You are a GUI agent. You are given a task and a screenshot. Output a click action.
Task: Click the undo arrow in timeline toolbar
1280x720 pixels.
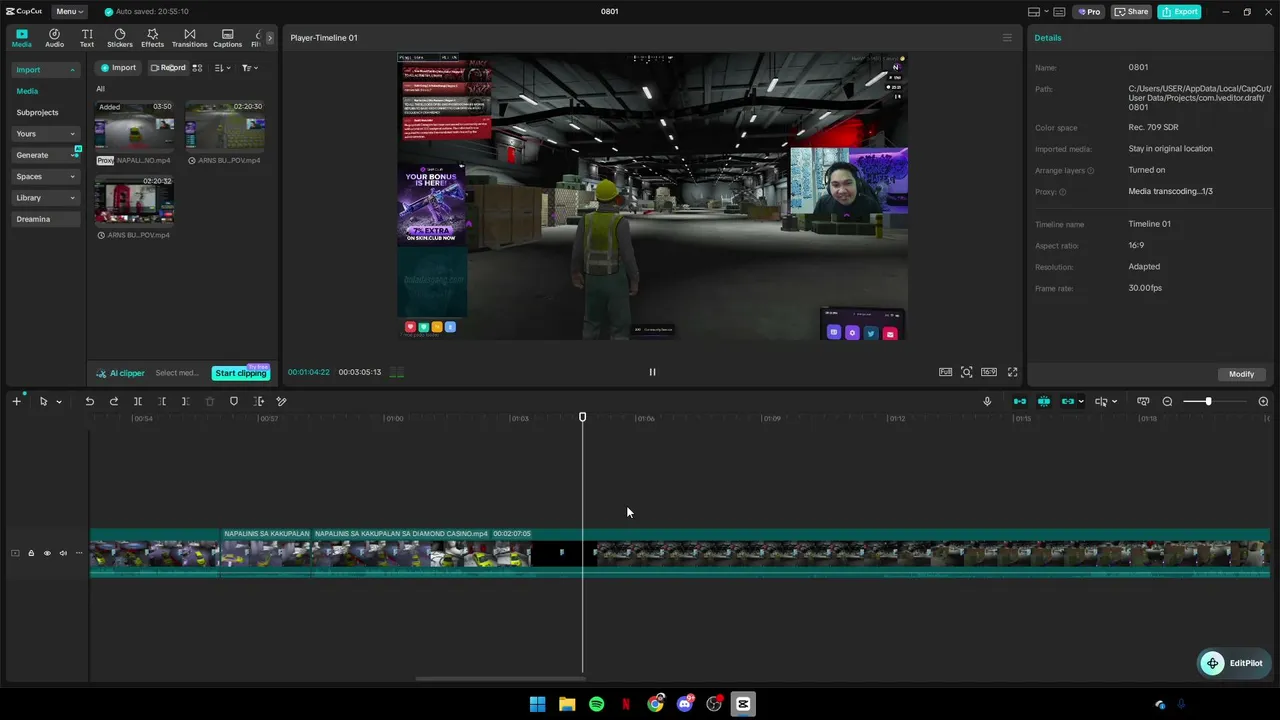click(x=89, y=401)
